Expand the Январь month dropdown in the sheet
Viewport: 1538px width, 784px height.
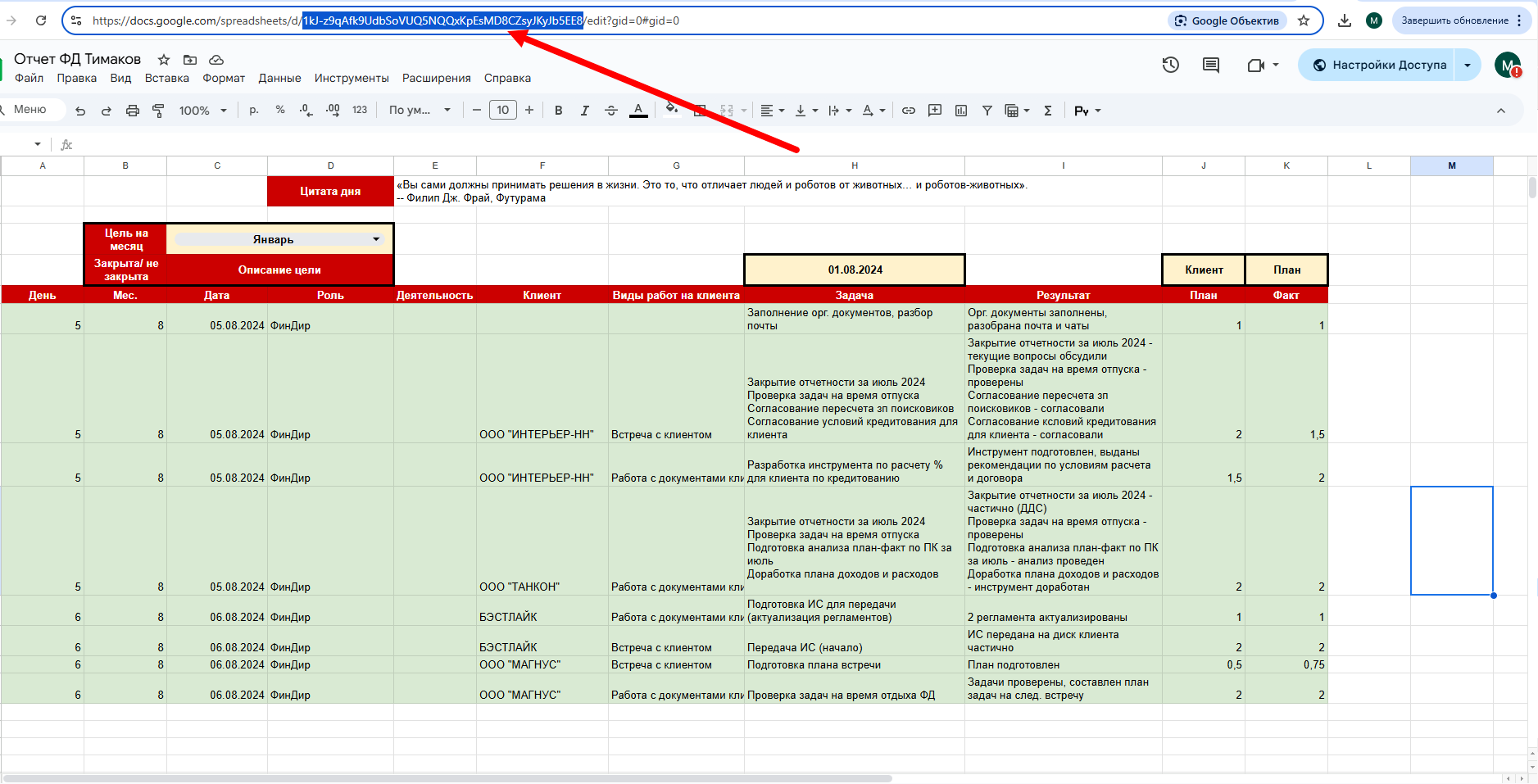tap(375, 239)
